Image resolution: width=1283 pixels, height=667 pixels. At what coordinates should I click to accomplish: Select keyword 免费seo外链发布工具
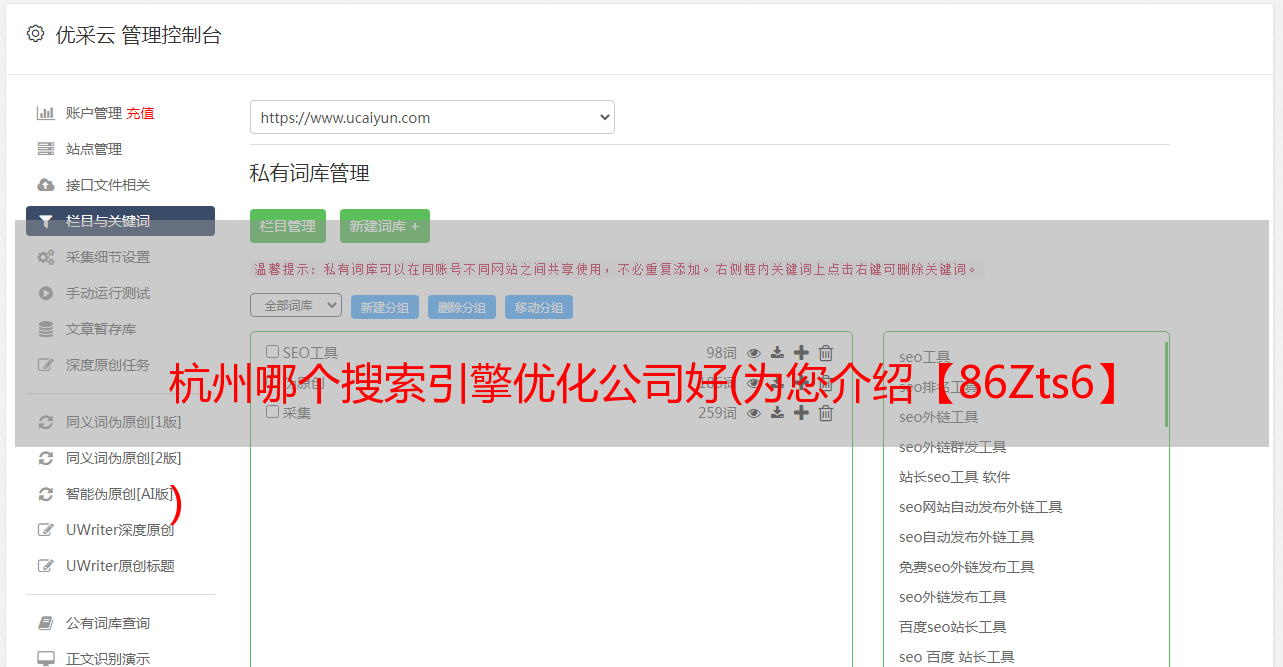point(967,567)
